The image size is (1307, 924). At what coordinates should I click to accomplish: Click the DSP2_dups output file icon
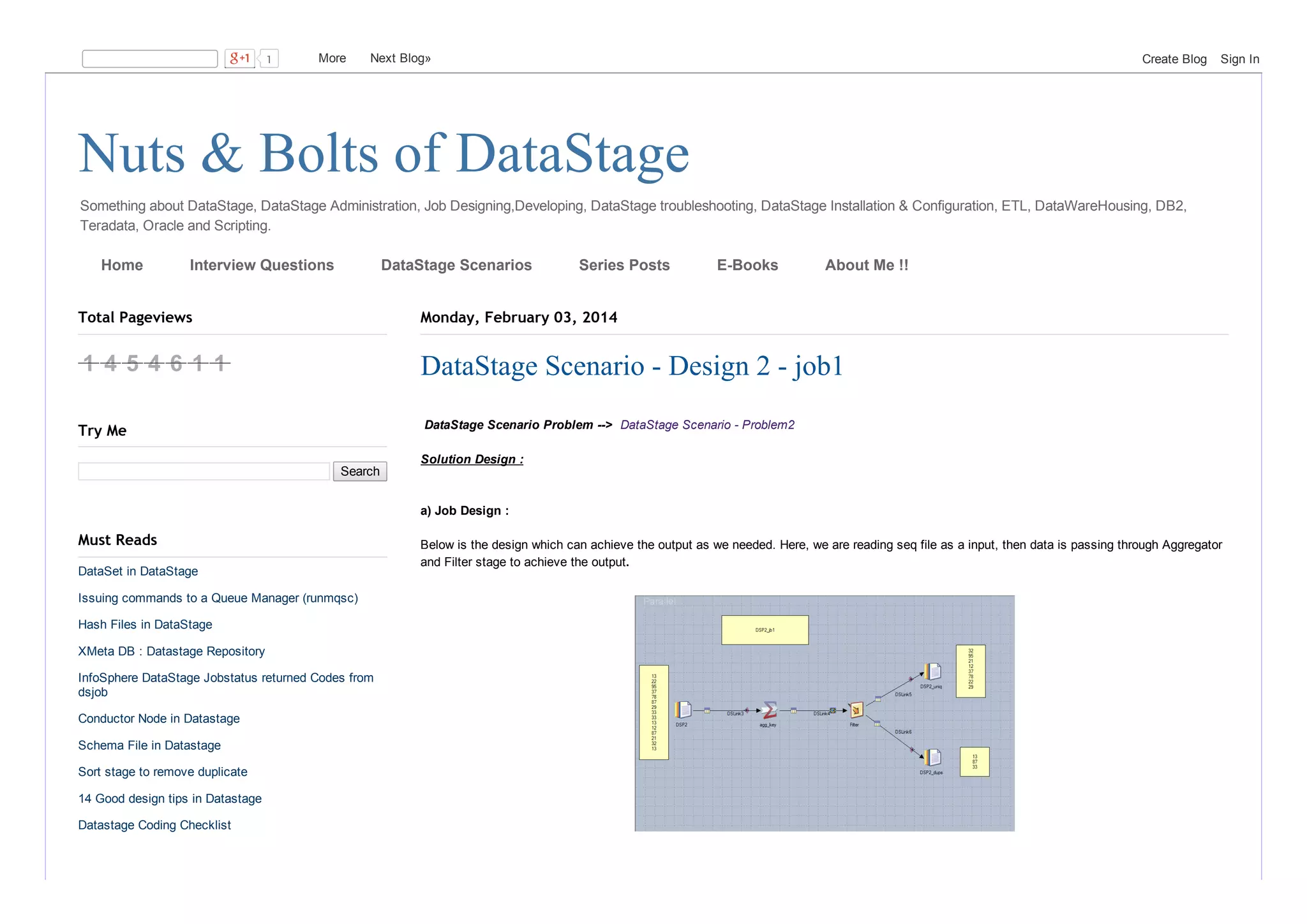coord(932,757)
